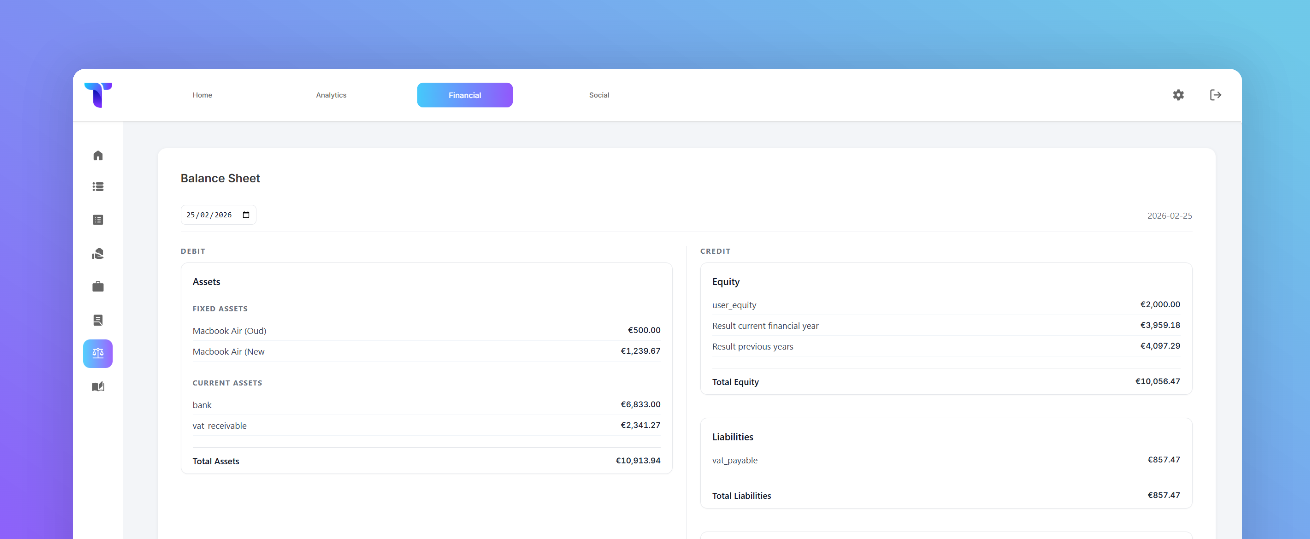Select the table ledger sidebar icon
Viewport: 1310px width, 539px height.
(x=98, y=220)
